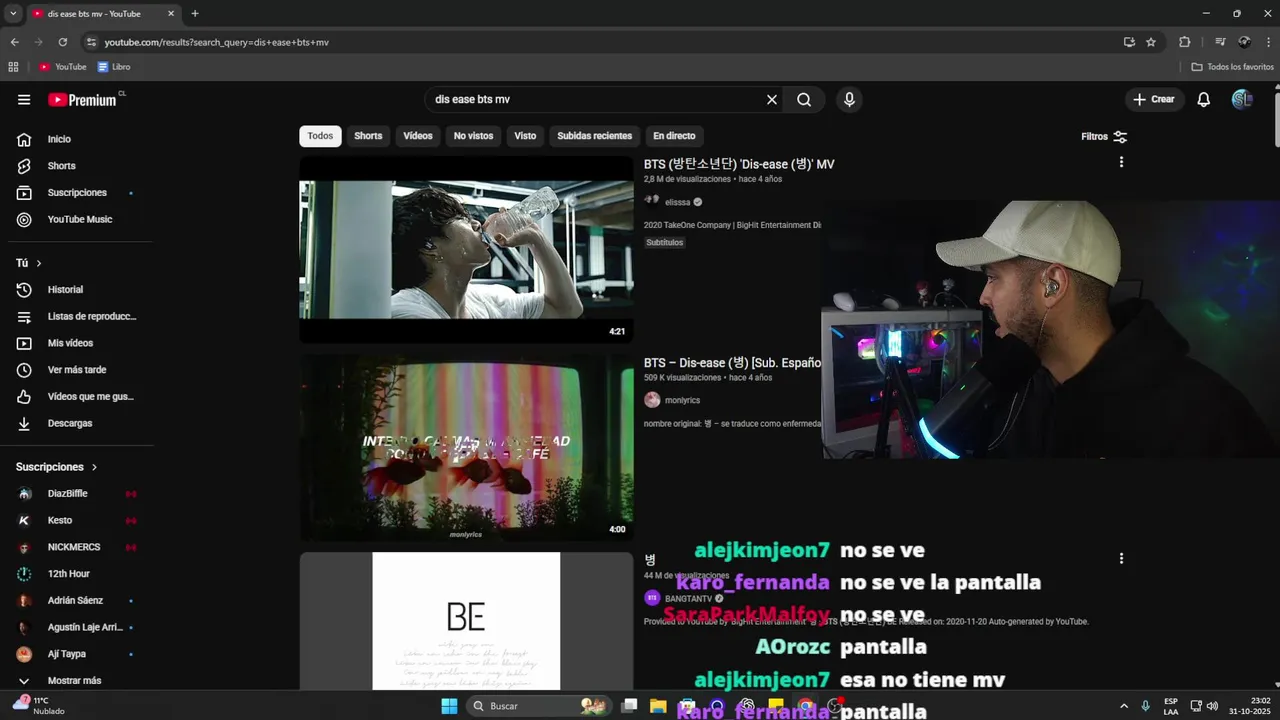Open the tab search dropdown arrow

(13, 14)
